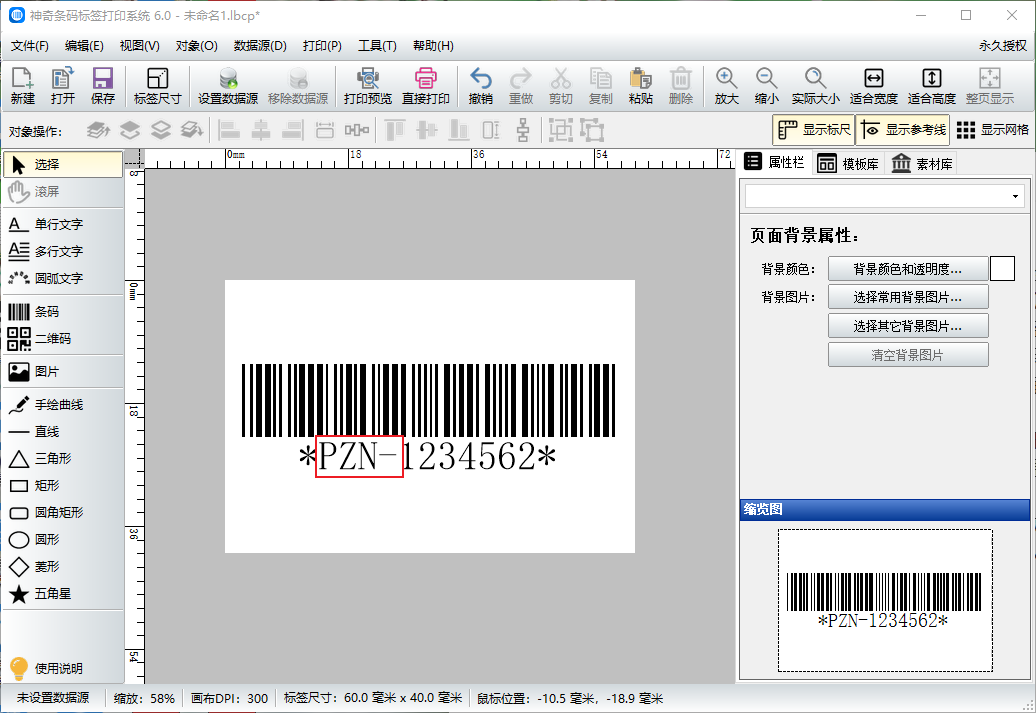Screen dimensions: 1036x713
Task: Click the 新建 (New) toolbar icon
Action: (x=22, y=86)
